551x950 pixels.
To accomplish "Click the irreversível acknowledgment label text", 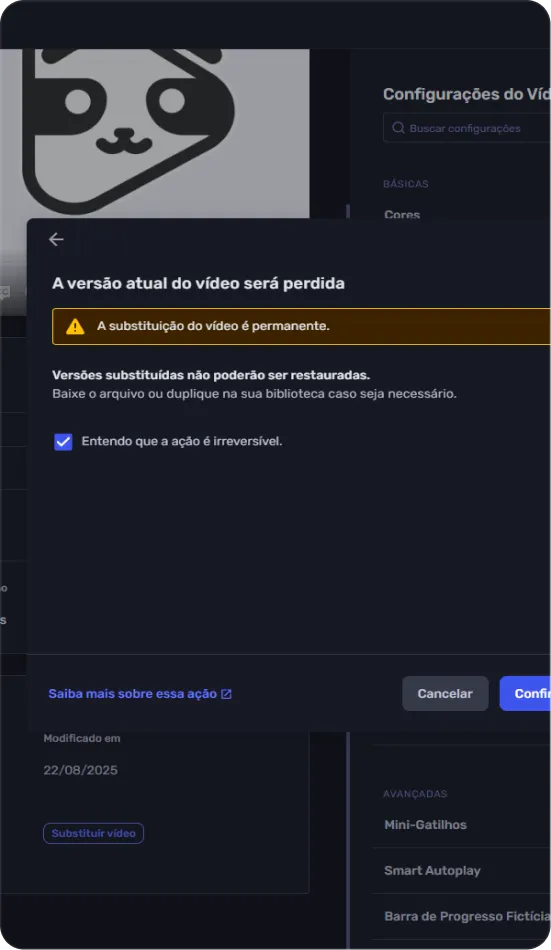I will click(182, 441).
